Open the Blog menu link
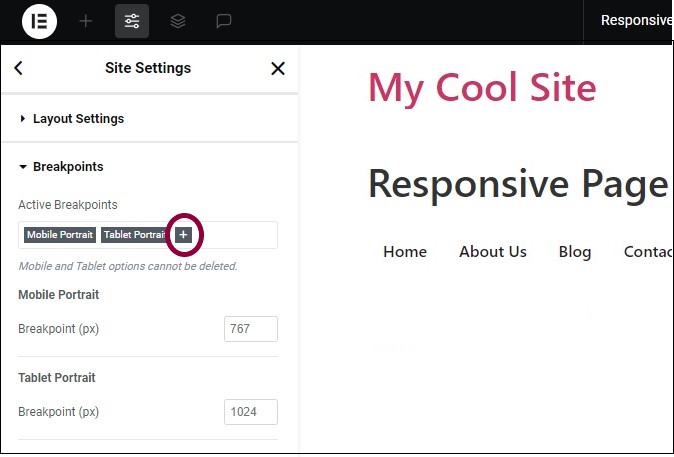 click(575, 252)
